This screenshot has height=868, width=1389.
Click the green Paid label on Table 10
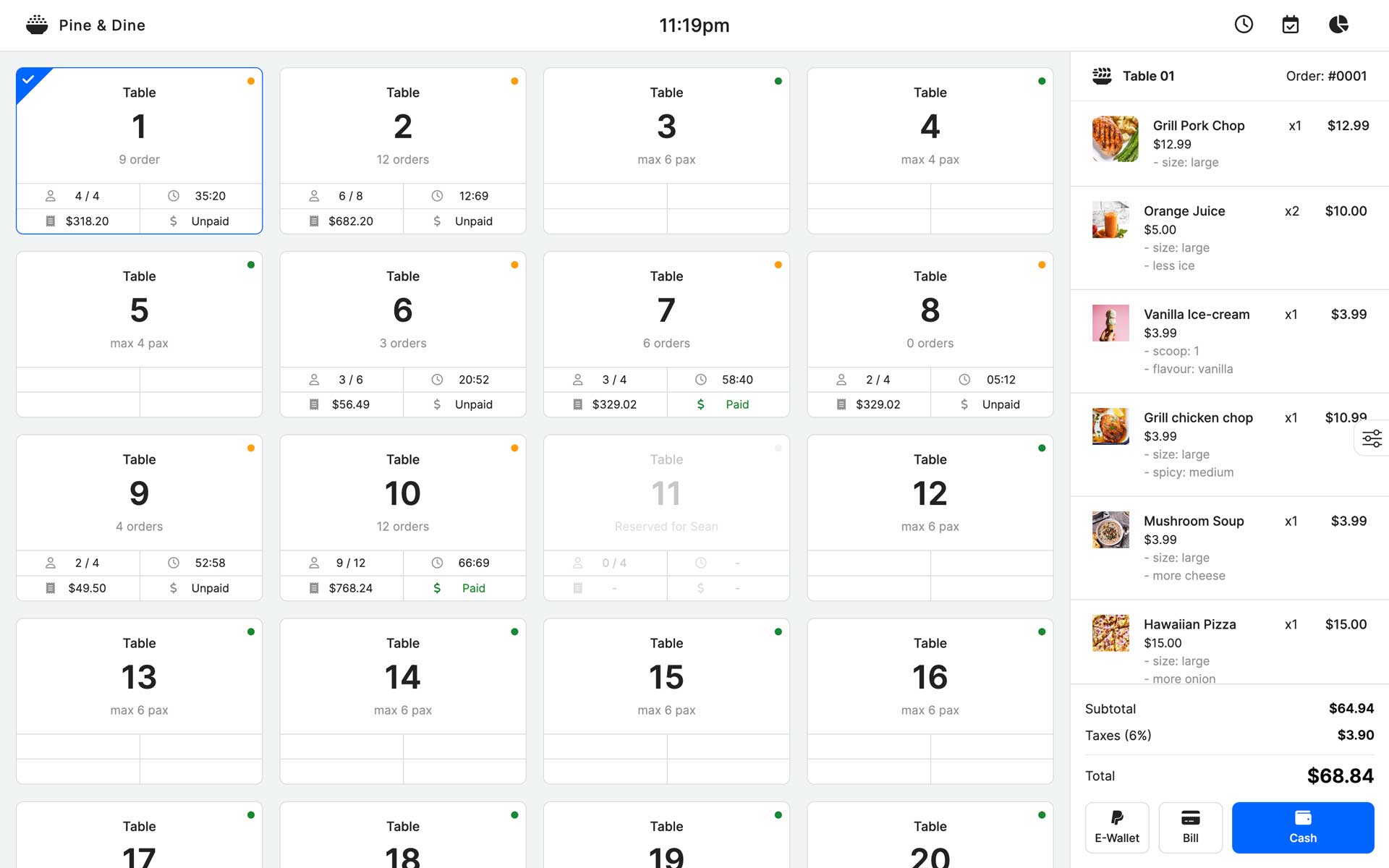pos(473,588)
